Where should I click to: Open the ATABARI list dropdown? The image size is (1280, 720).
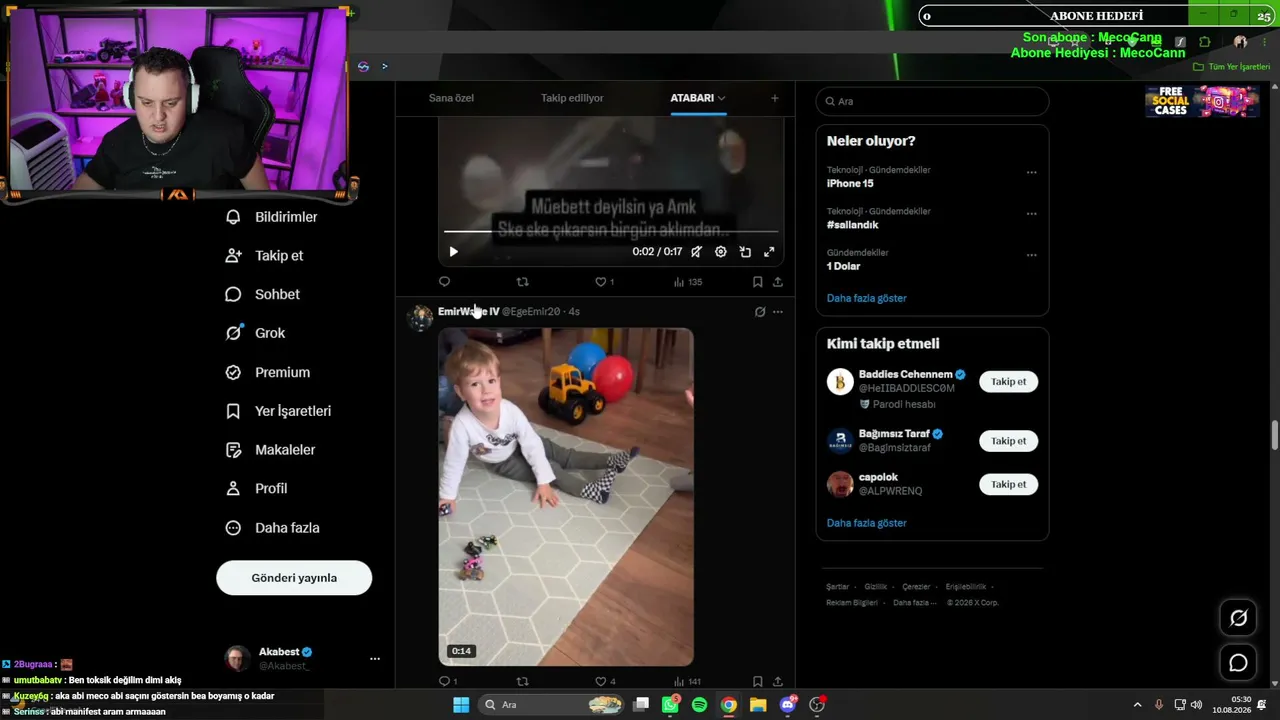click(x=698, y=98)
